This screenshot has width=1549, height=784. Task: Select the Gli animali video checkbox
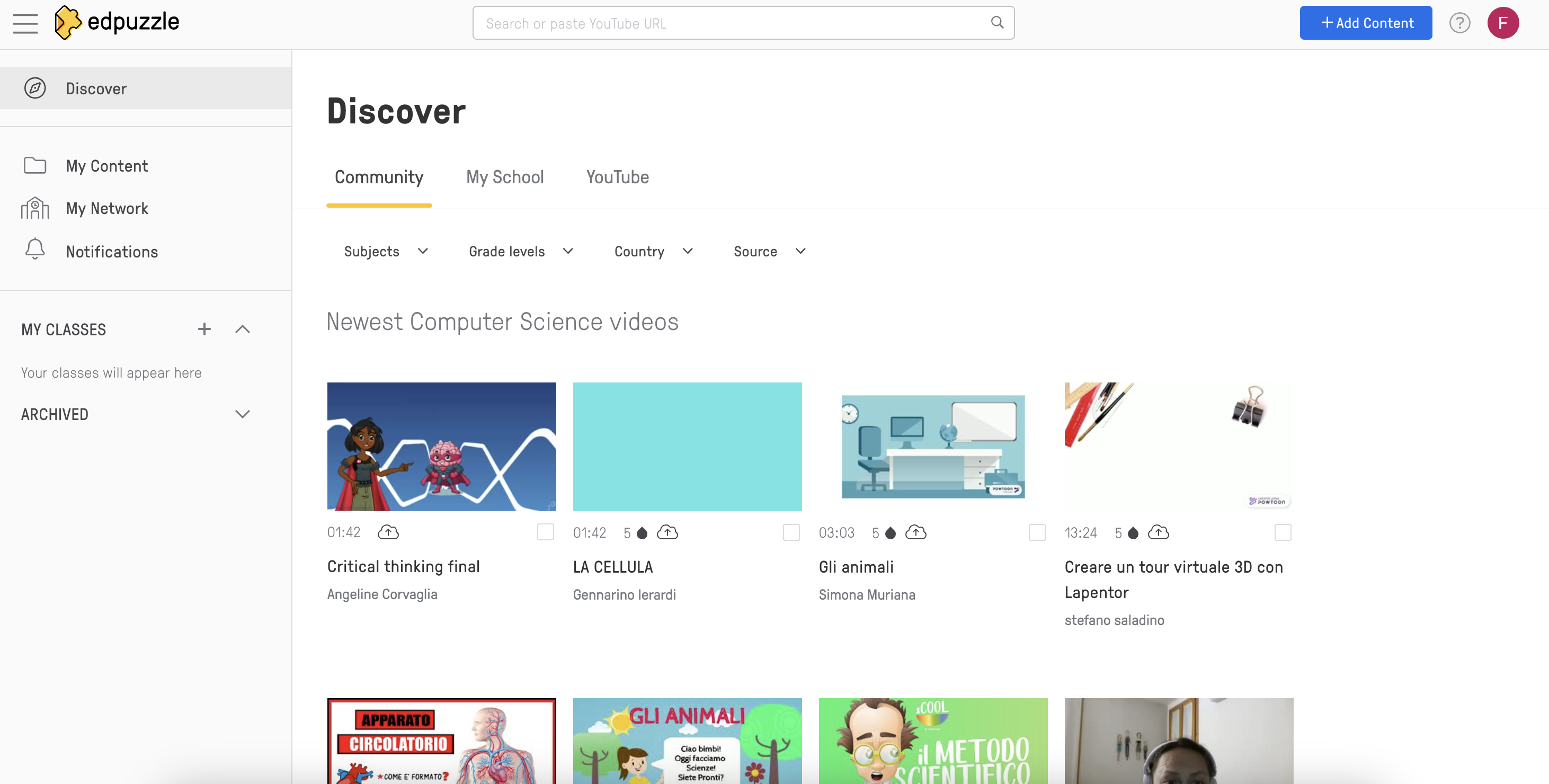pyautogui.click(x=1037, y=532)
